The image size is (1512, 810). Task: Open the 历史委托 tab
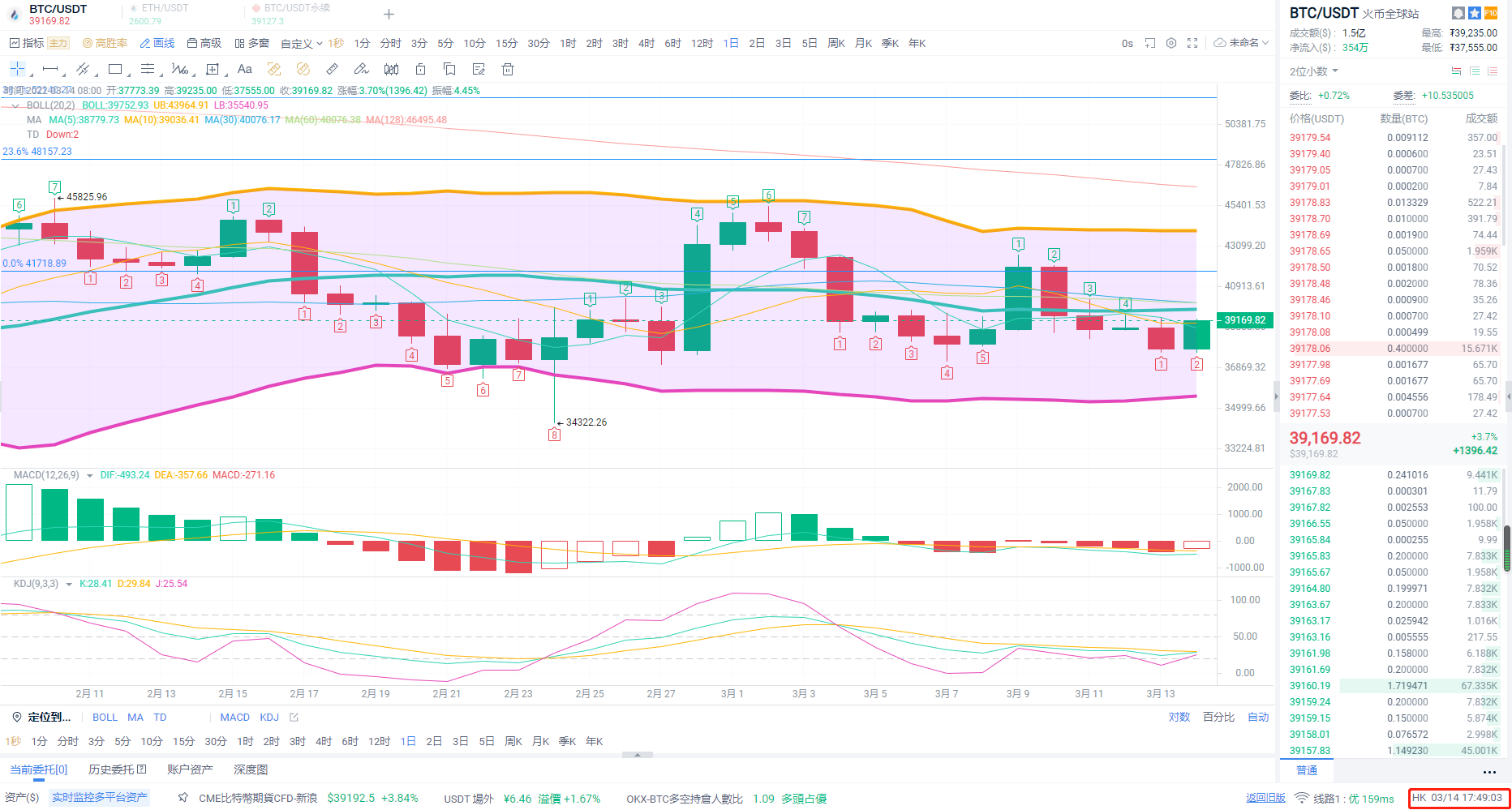[118, 769]
